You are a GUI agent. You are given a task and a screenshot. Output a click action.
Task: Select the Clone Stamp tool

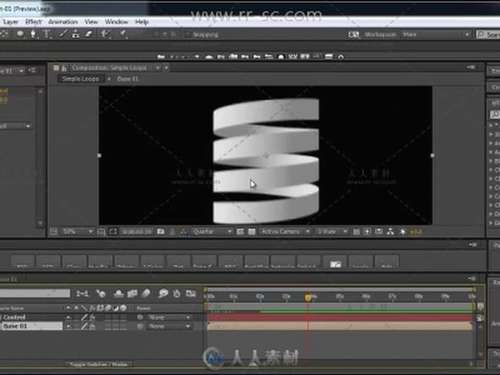pyautogui.click(x=76, y=34)
